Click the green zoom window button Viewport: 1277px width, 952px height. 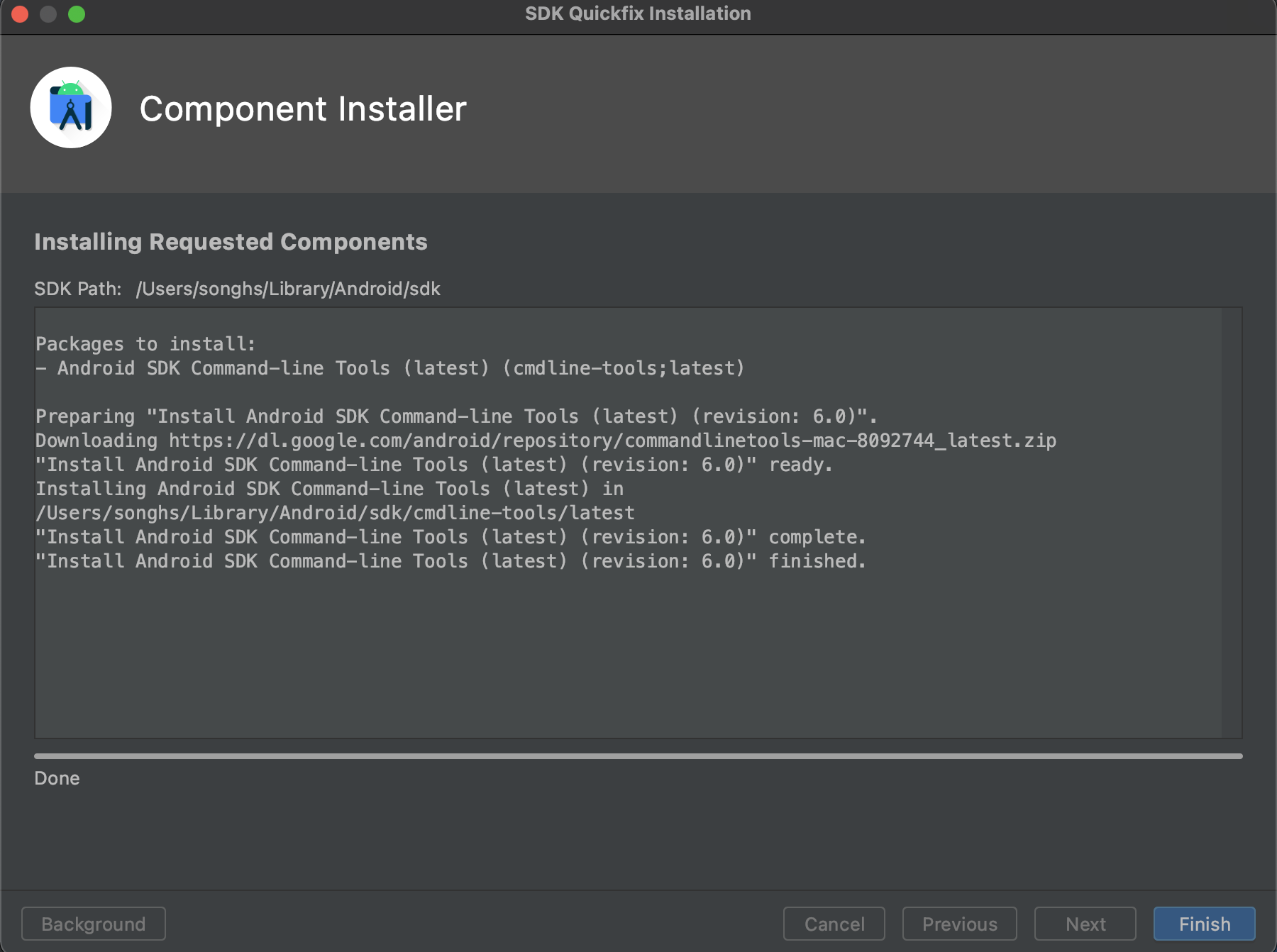tap(77, 14)
